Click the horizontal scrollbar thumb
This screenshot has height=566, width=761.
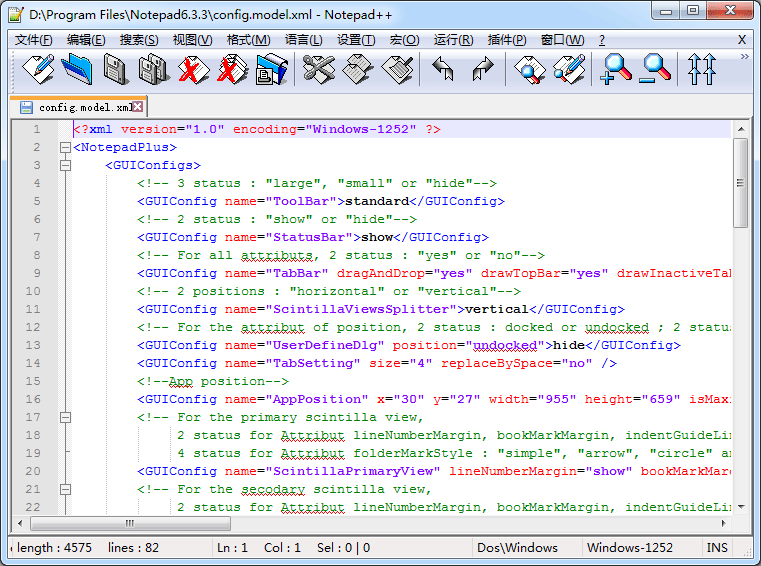click(130, 523)
